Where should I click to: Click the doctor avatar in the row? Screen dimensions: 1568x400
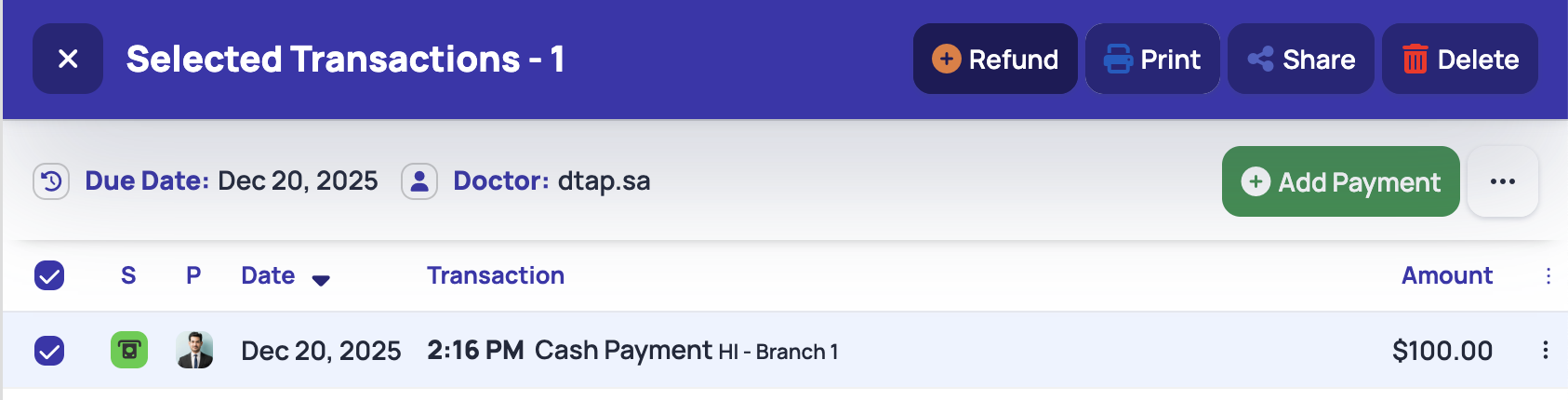[x=194, y=350]
